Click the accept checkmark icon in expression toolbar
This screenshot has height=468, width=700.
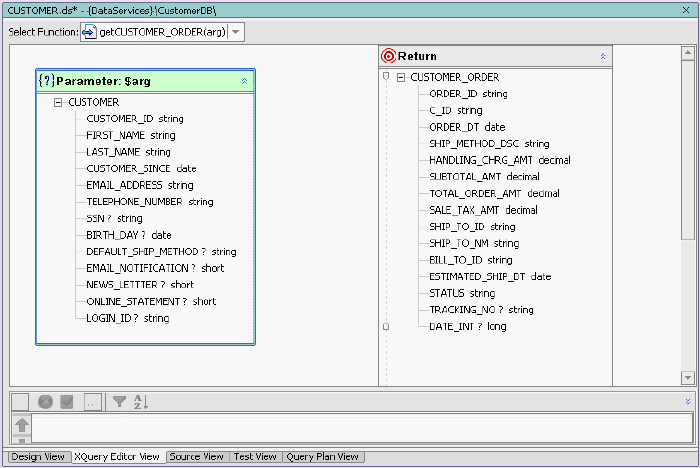67,402
